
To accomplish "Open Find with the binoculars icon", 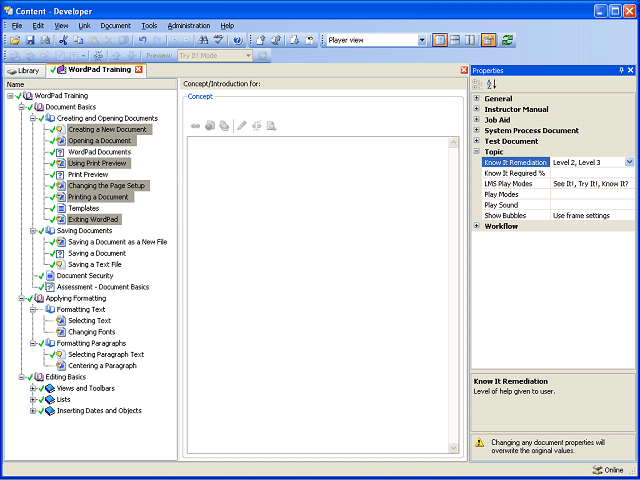I will (203, 40).
